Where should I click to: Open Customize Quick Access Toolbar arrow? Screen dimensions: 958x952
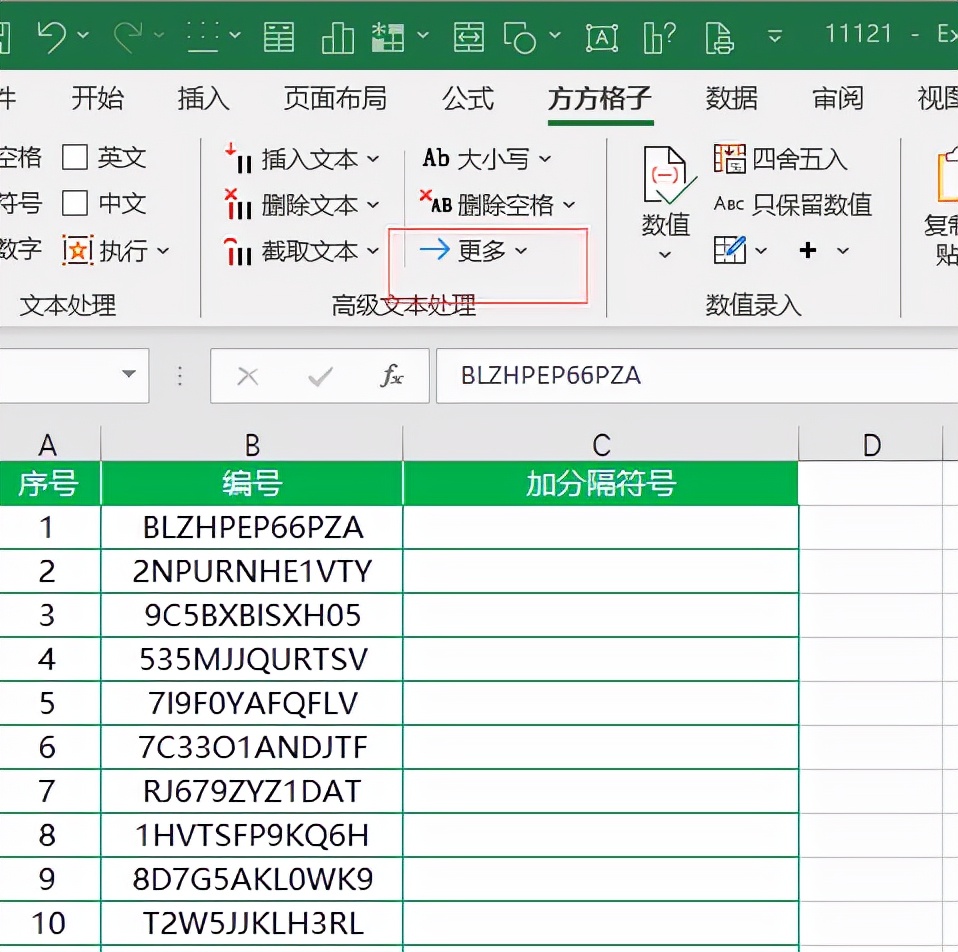(775, 36)
